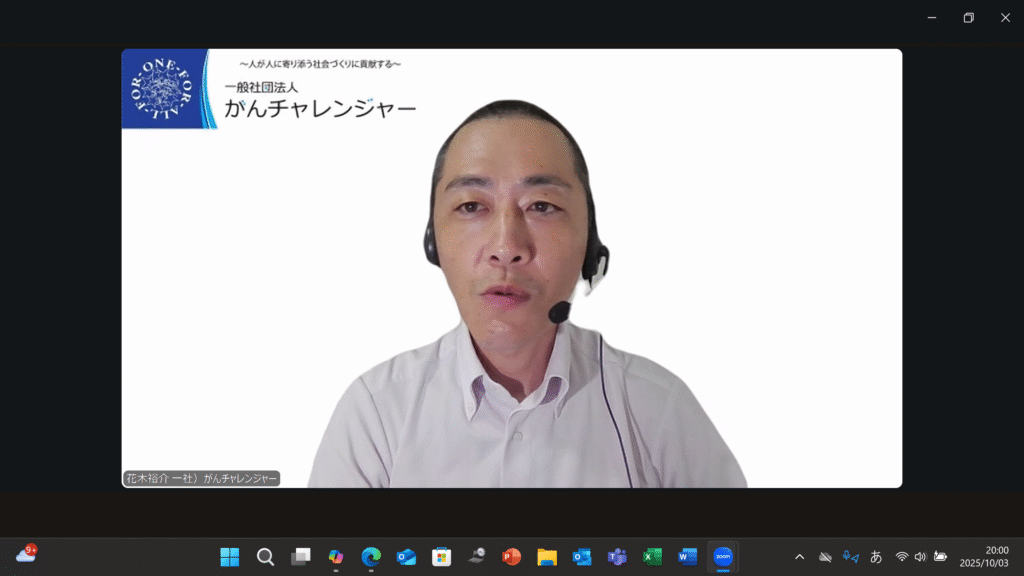Open Microsoft Teams from the taskbar
The width and height of the screenshot is (1024, 576).
(x=617, y=557)
